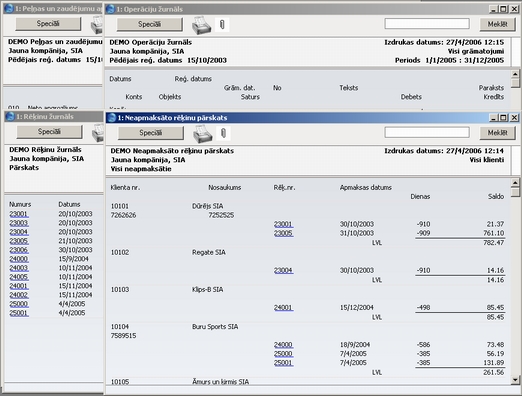Select client name Regate SIA
This screenshot has height=396, width=522.
pos(209,252)
